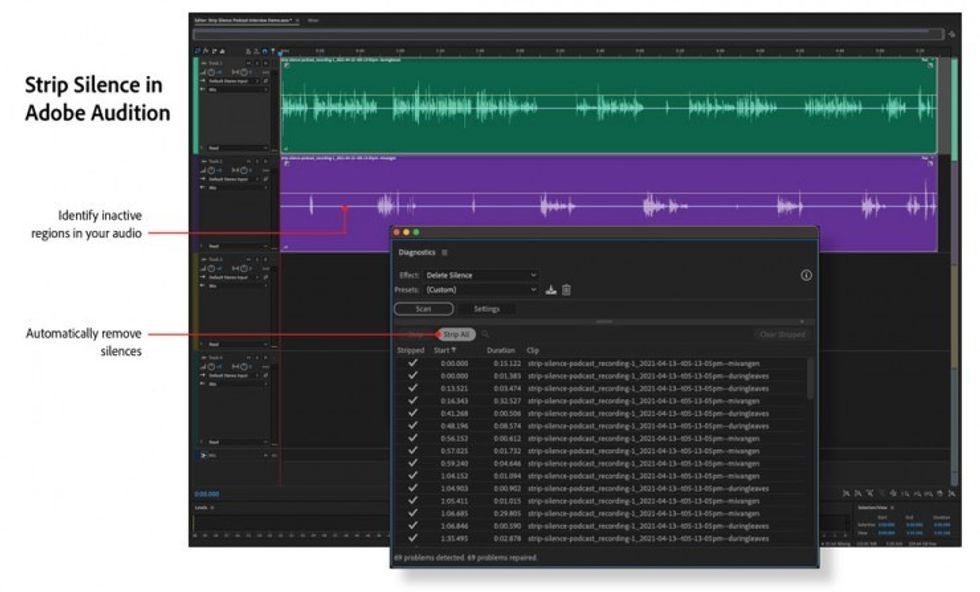This screenshot has width=980, height=592.
Task: Click the Clear Stripped button
Action: [x=782, y=334]
